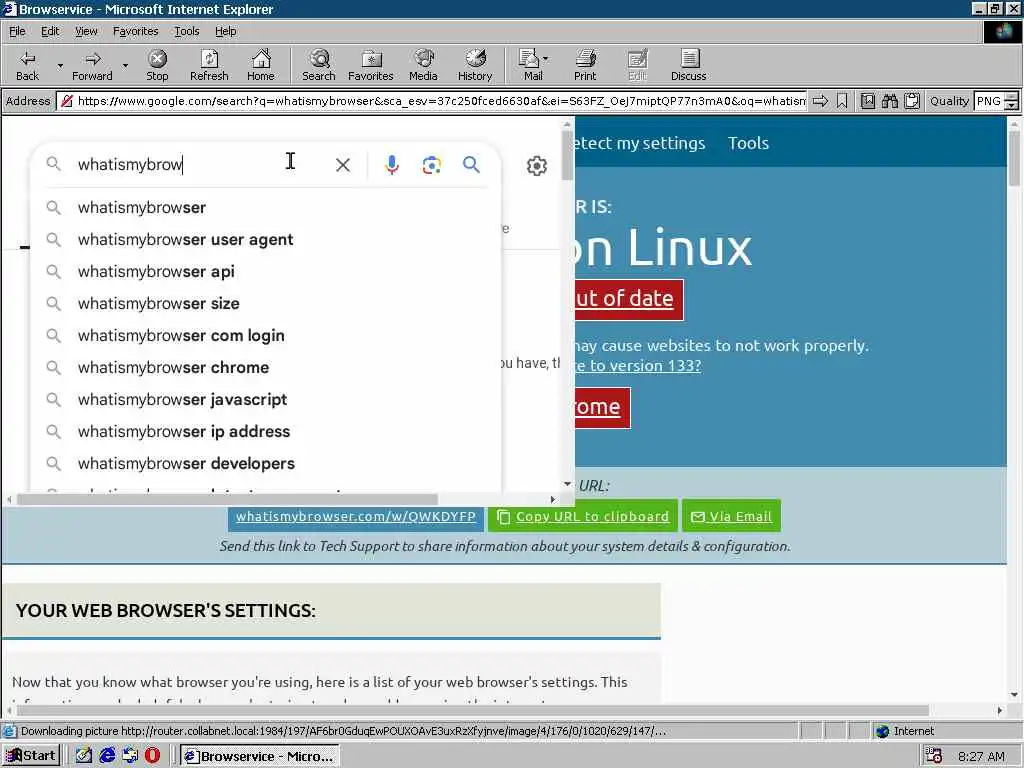
Task: Choose the suggestion whatismybrowser size
Action: click(265, 304)
